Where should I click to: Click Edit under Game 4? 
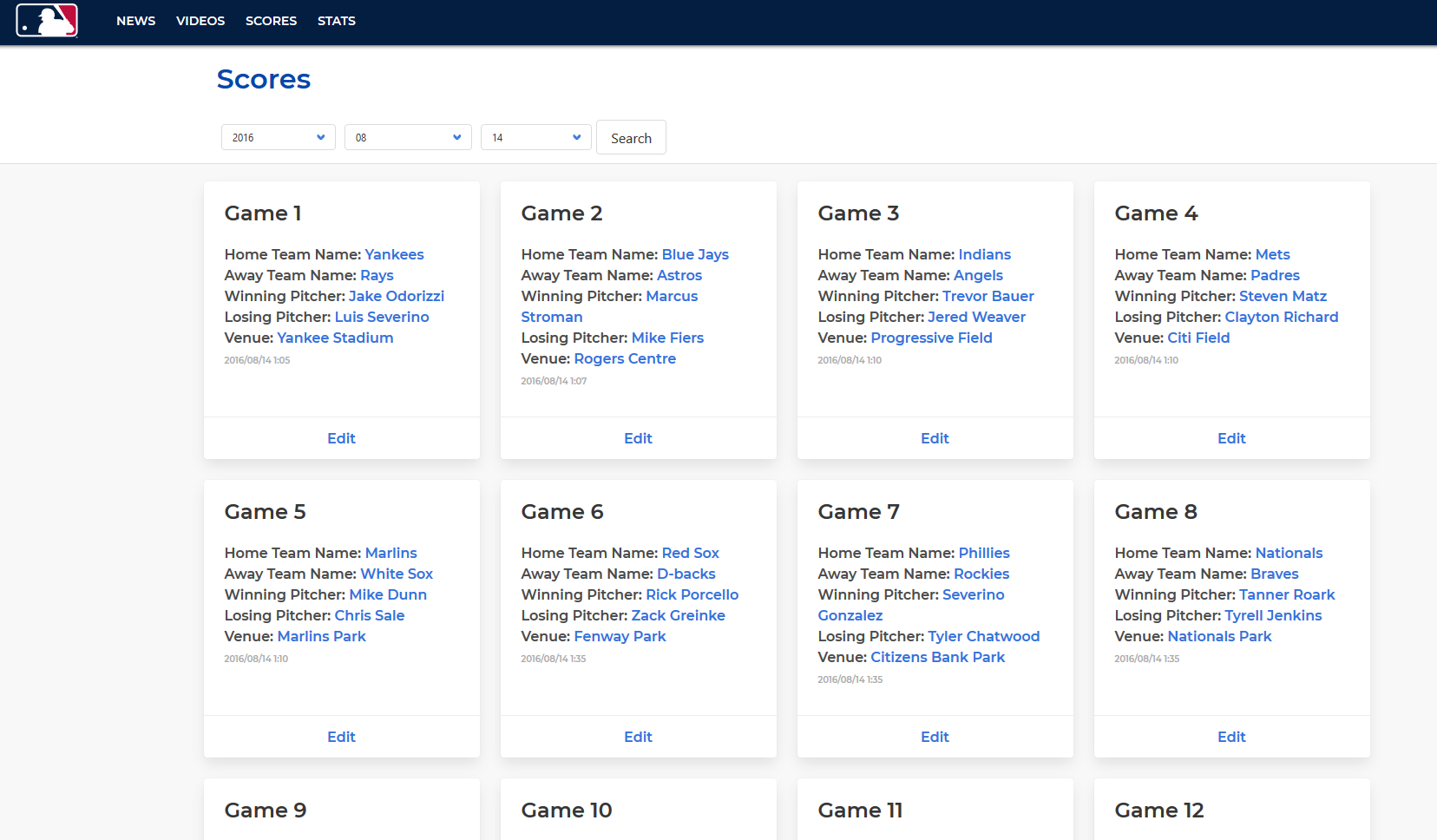pos(1231,438)
